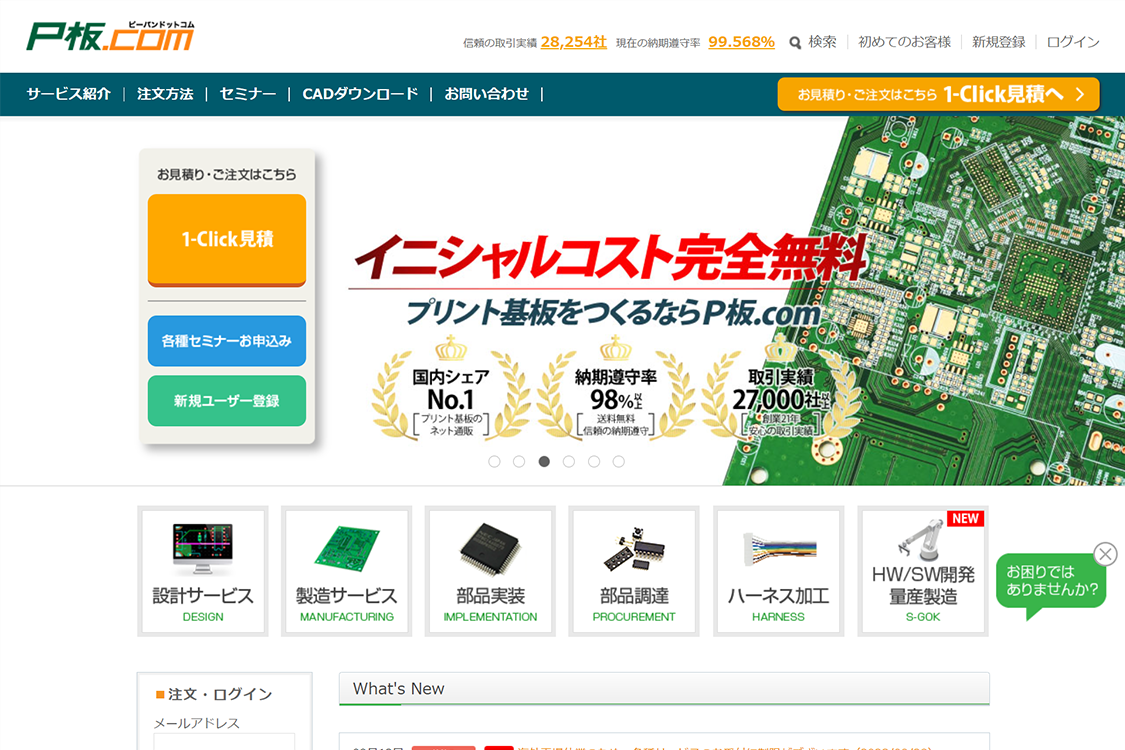1125x750 pixels.
Task: Open the 製造サービス MANUFACTURING tile
Action: point(346,571)
